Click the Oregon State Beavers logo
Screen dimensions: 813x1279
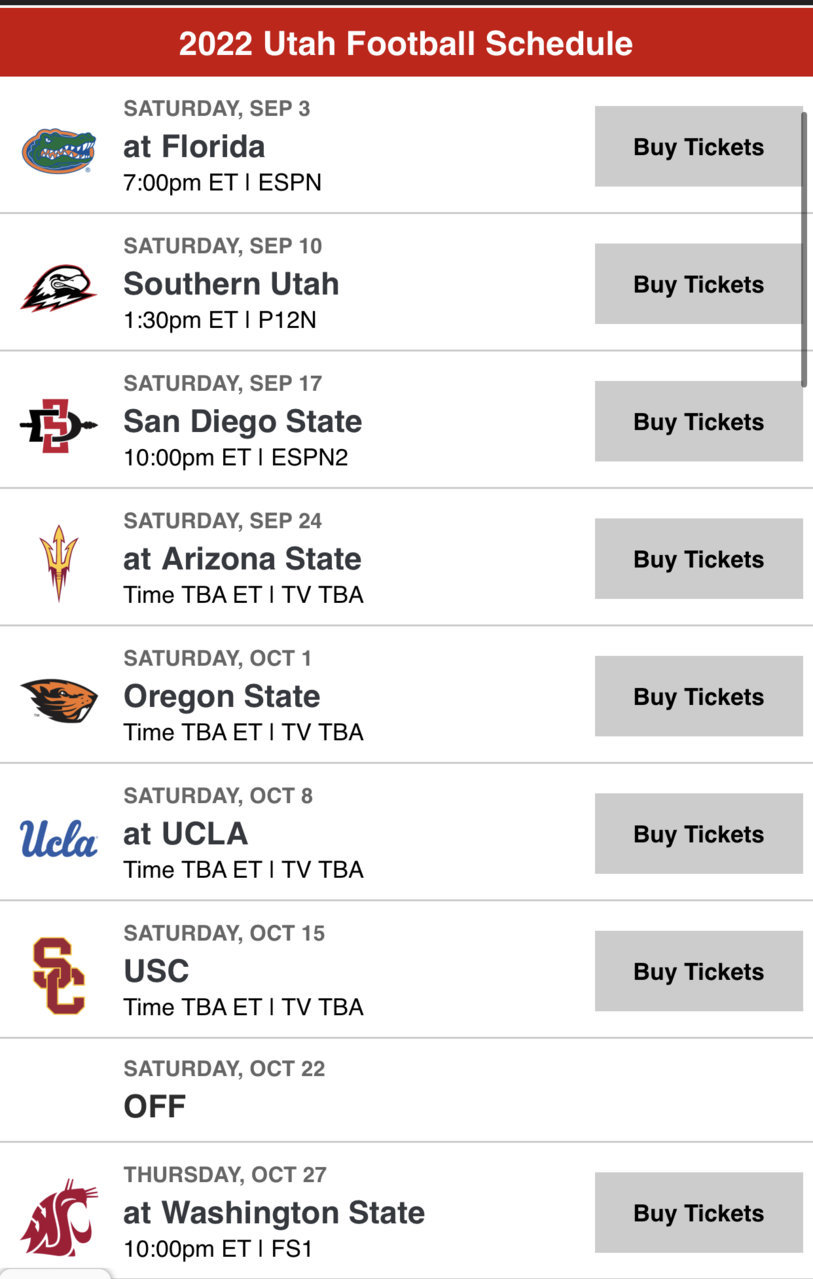tap(59, 700)
